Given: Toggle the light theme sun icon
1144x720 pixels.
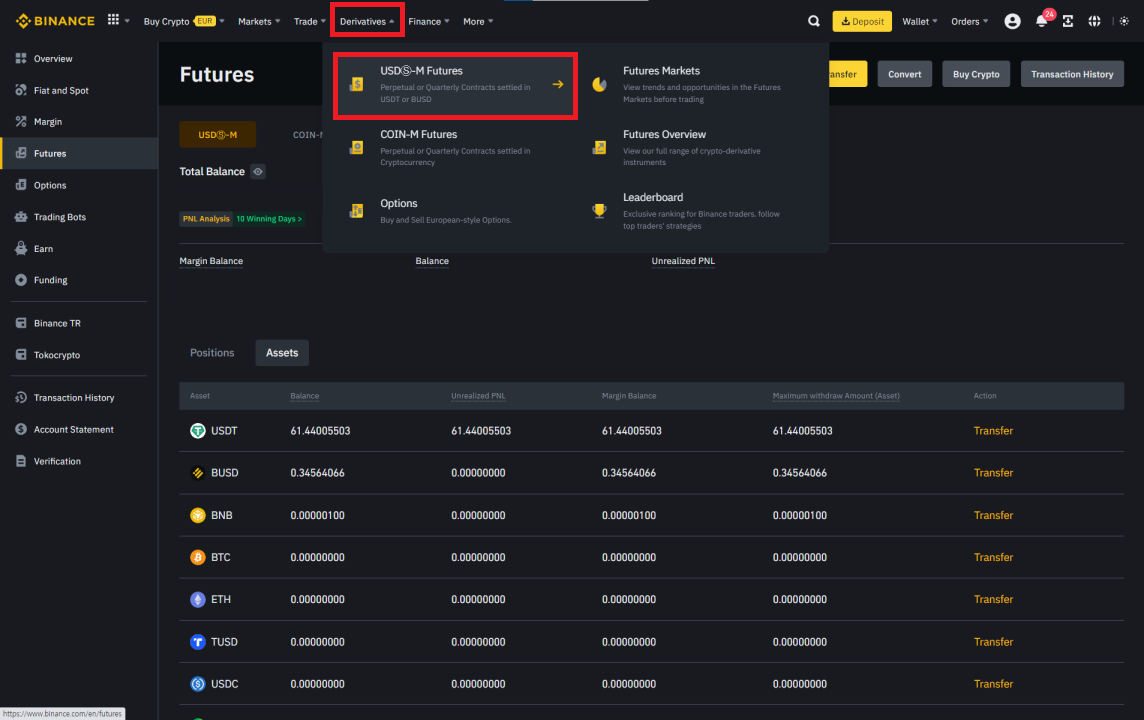Looking at the screenshot, I should pos(1124,21).
